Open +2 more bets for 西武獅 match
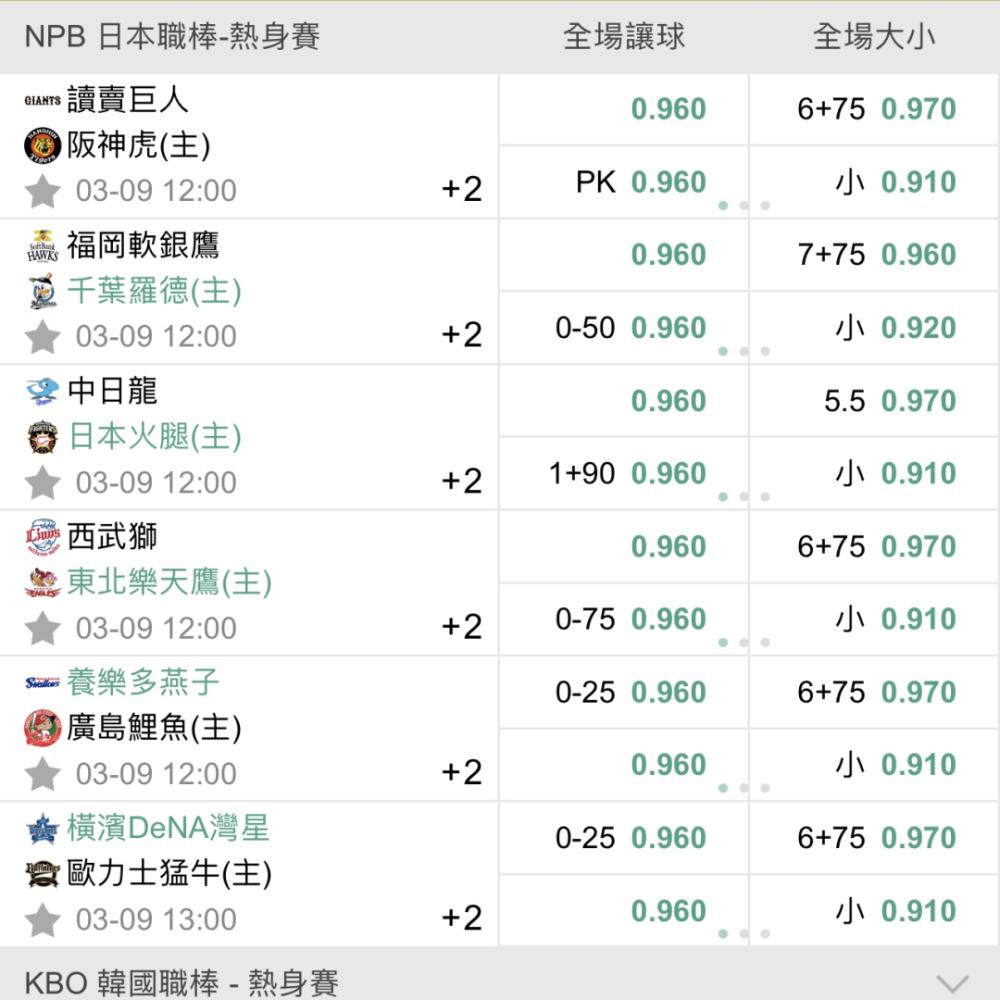The width and height of the screenshot is (1000, 1000). 462,626
